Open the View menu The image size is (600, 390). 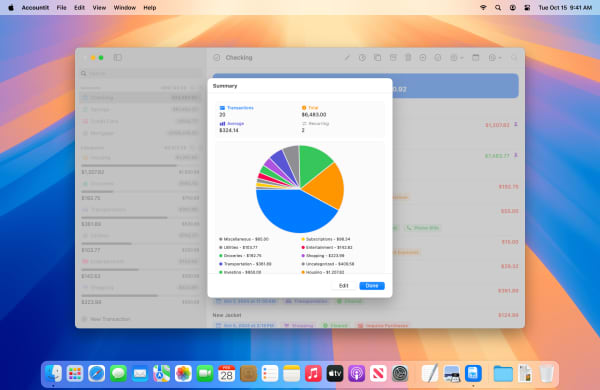[99, 8]
